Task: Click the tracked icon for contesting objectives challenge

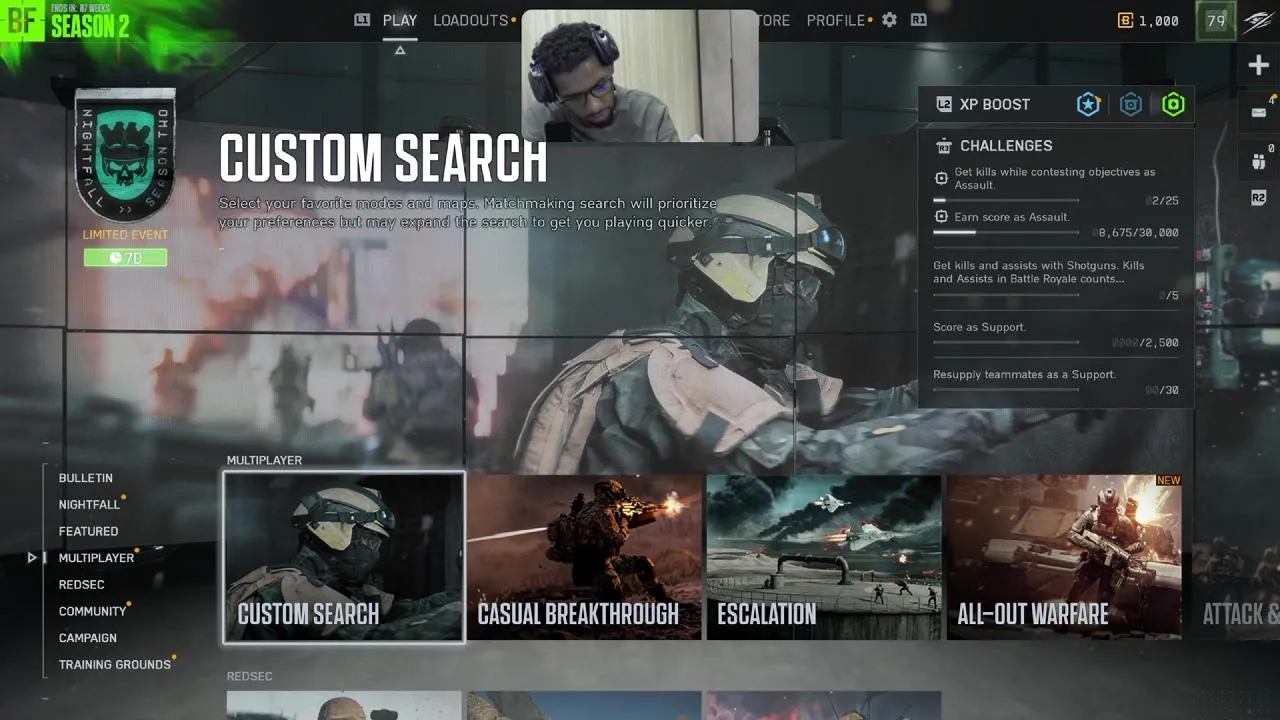Action: click(940, 178)
